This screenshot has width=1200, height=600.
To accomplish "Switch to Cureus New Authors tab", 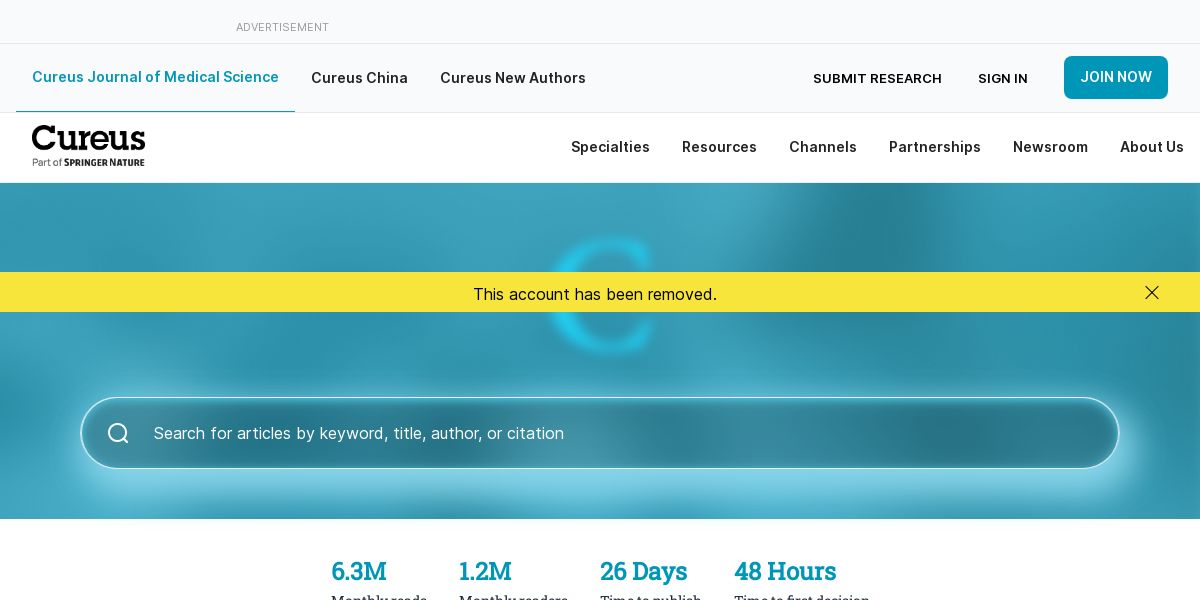I will (x=513, y=78).
